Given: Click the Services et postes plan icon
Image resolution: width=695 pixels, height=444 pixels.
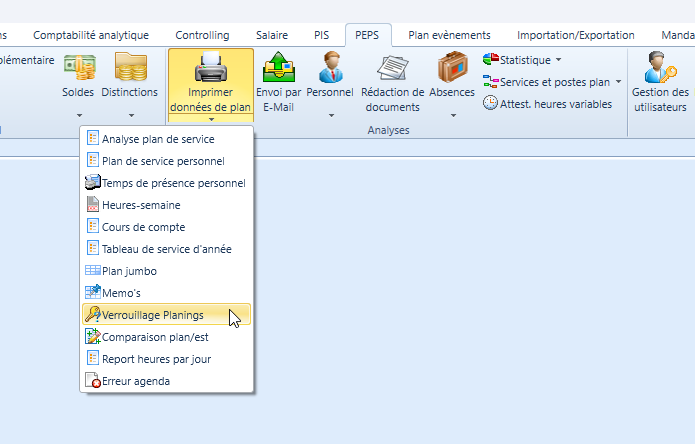Looking at the screenshot, I should [491, 82].
